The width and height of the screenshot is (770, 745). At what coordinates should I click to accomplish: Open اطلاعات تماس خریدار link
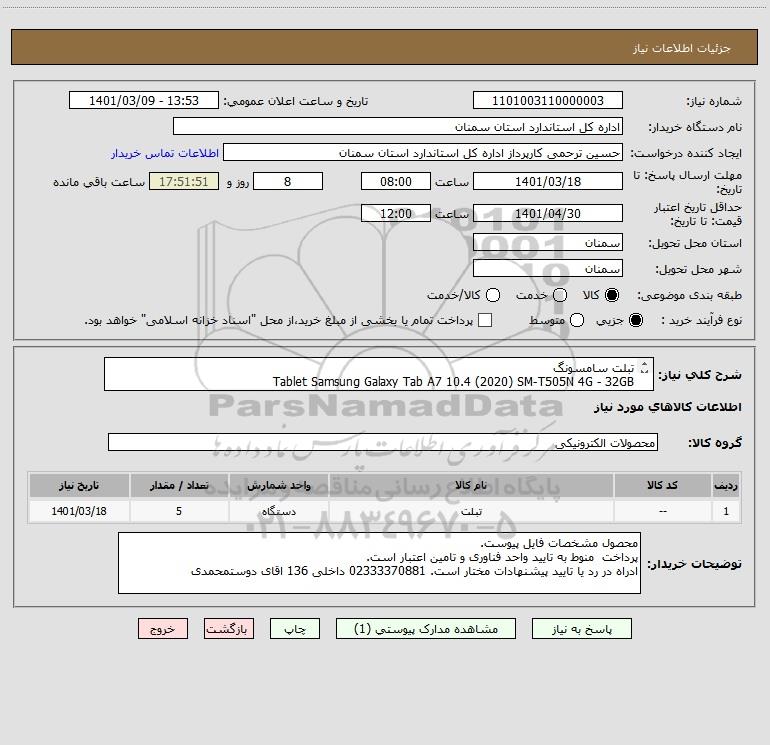tap(165, 153)
